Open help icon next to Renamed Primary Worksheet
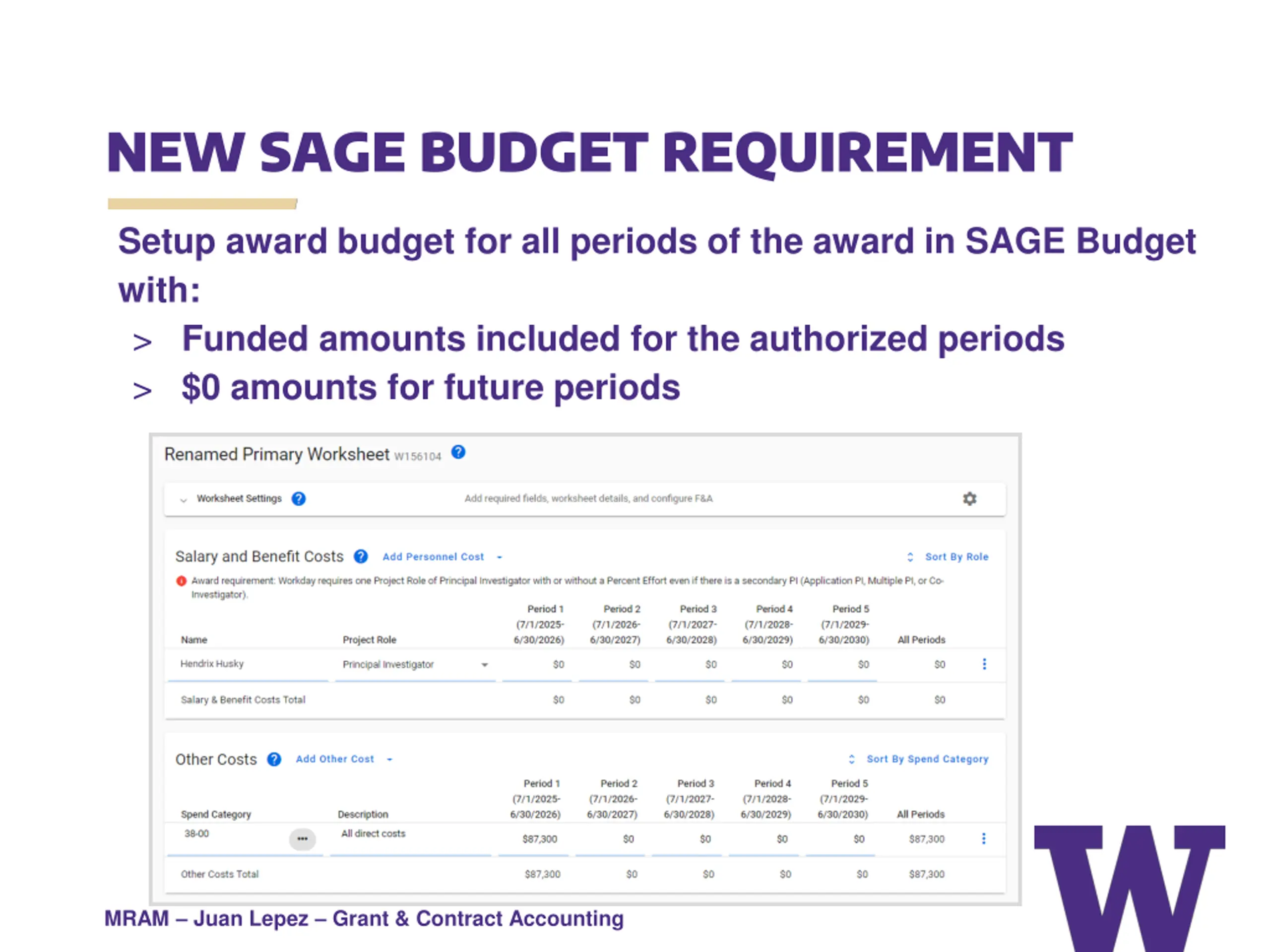The image size is (1270, 952). click(458, 452)
